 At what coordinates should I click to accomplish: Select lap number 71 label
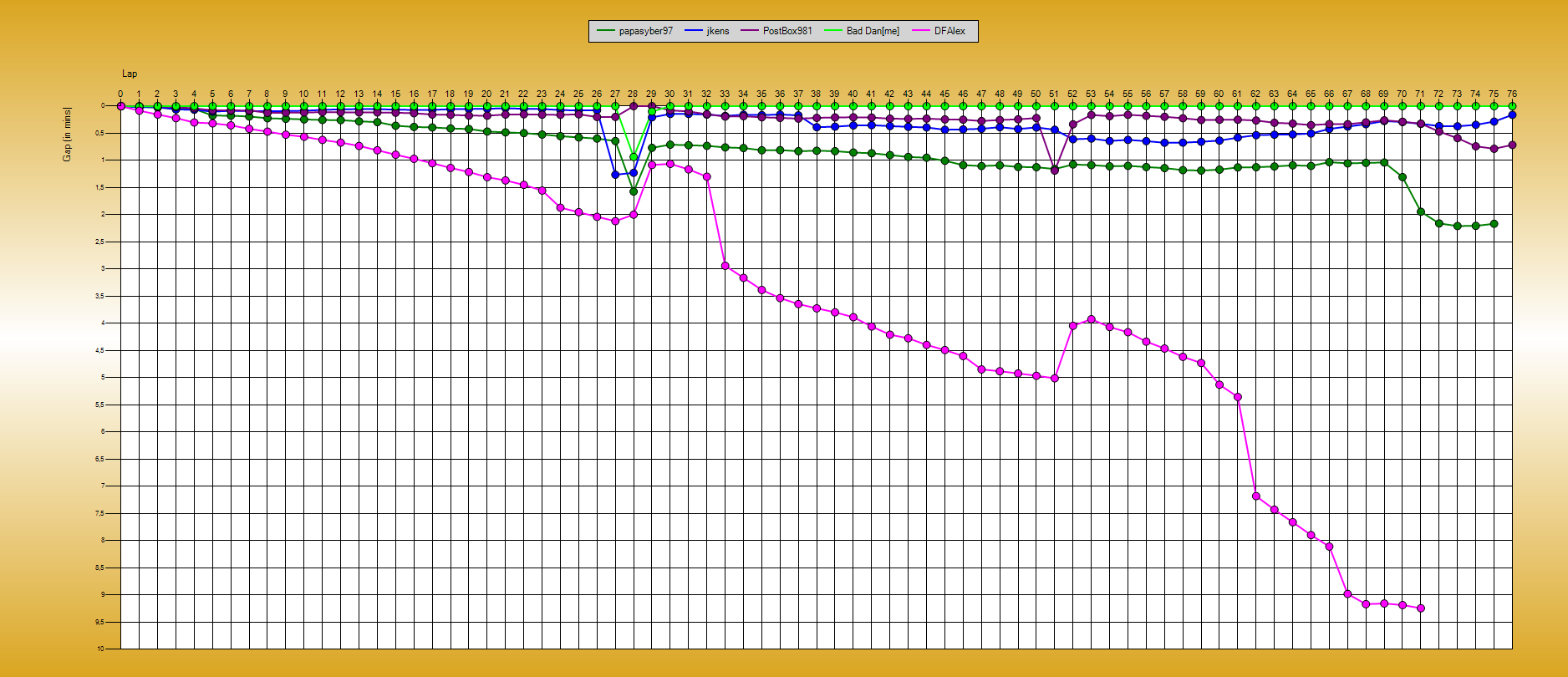pos(1420,94)
